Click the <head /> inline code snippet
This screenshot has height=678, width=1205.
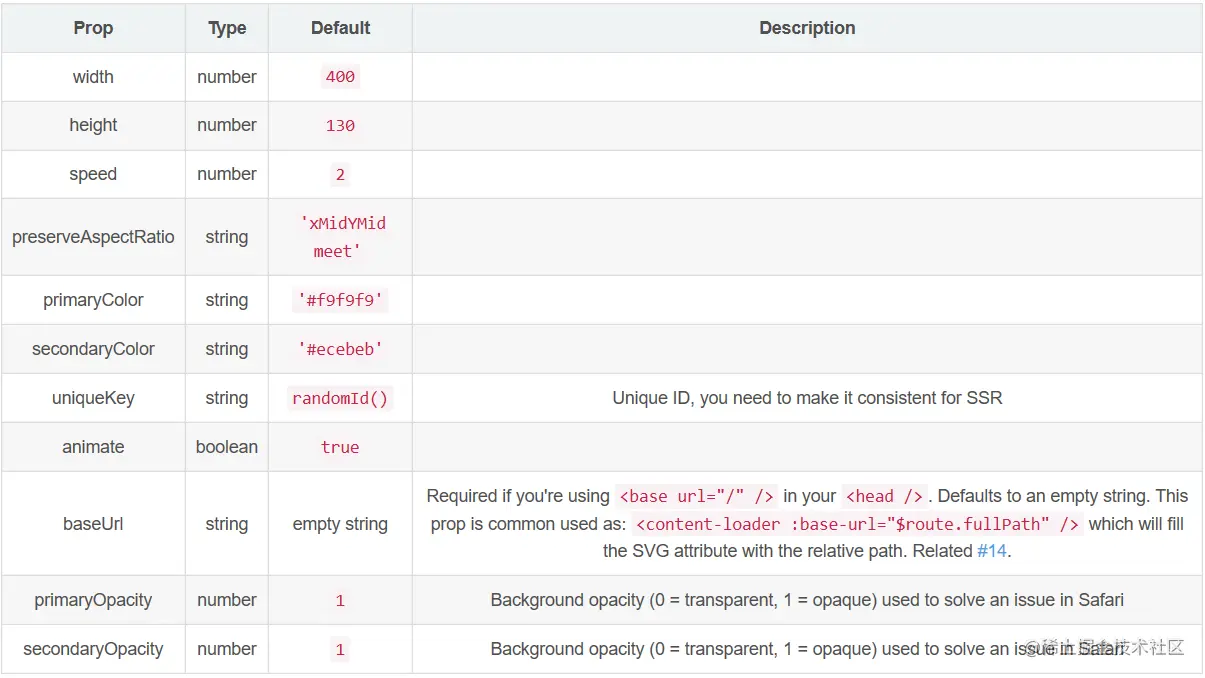pos(885,496)
